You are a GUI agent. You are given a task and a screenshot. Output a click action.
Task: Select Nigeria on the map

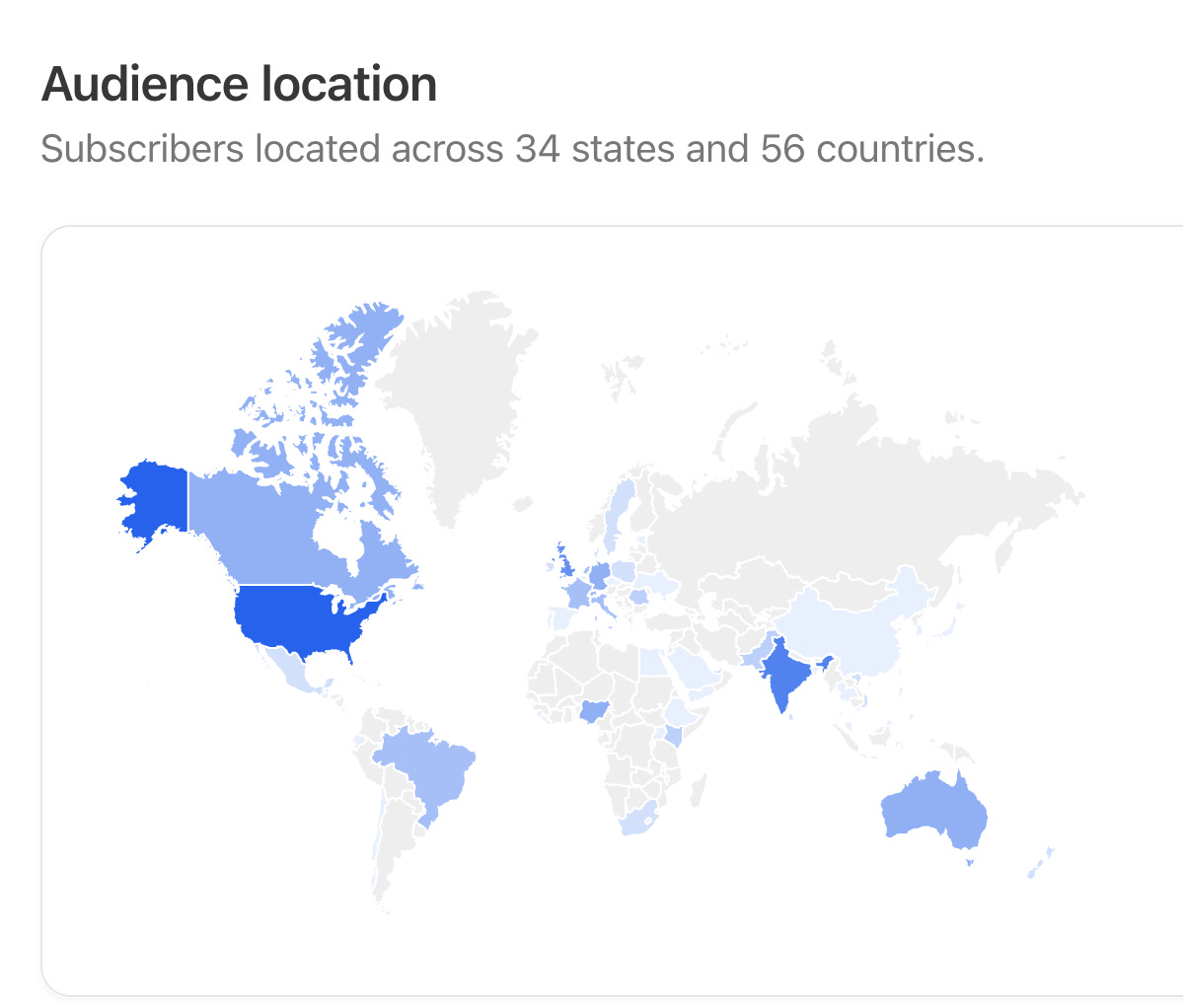[594, 710]
